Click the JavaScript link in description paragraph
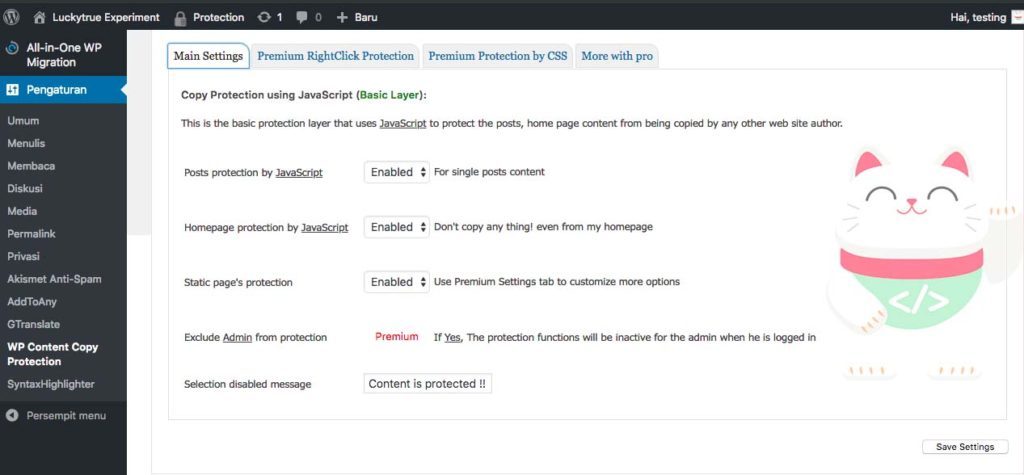 point(403,123)
